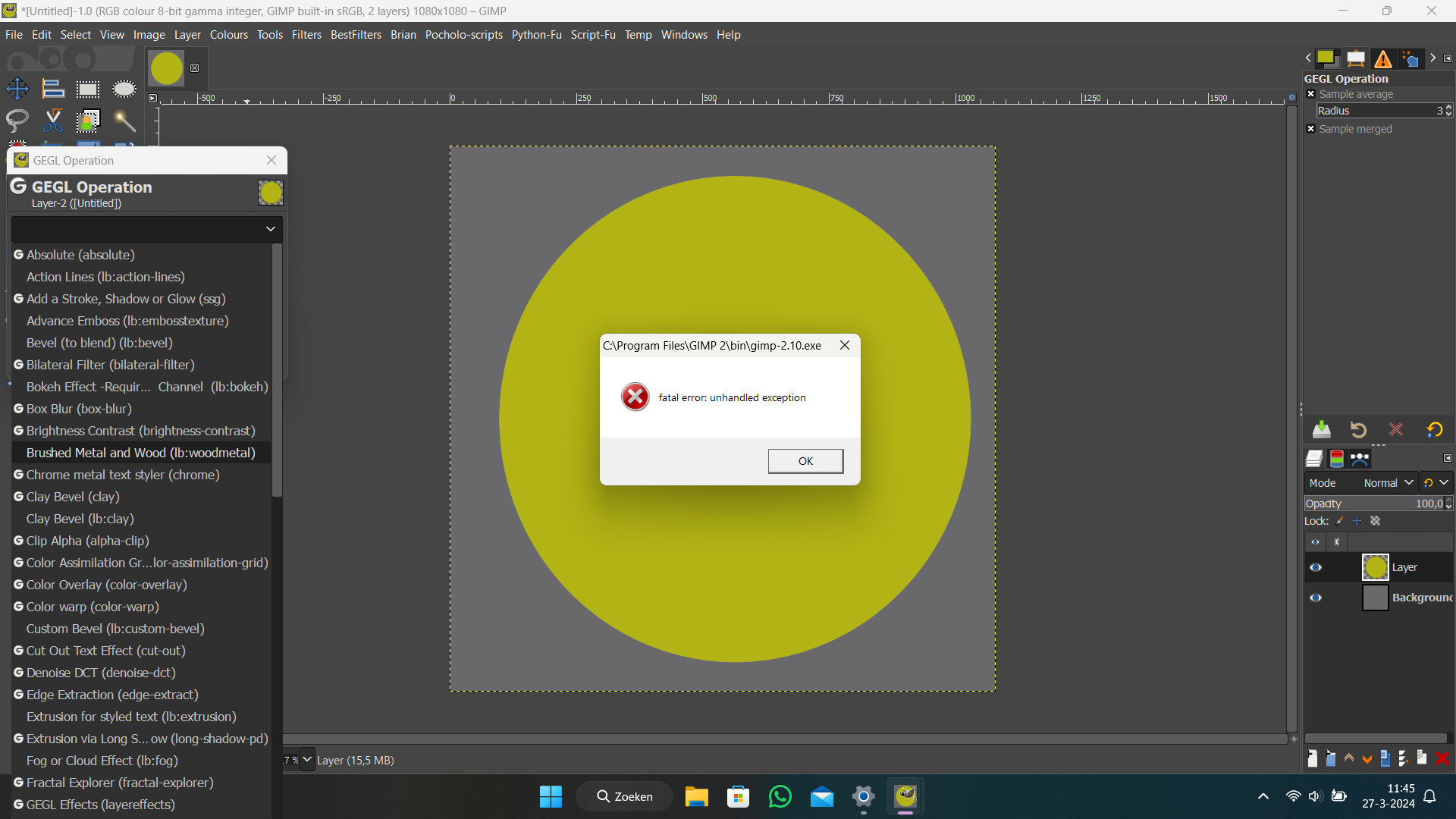
Task: Open the Colours menu
Action: (x=228, y=35)
